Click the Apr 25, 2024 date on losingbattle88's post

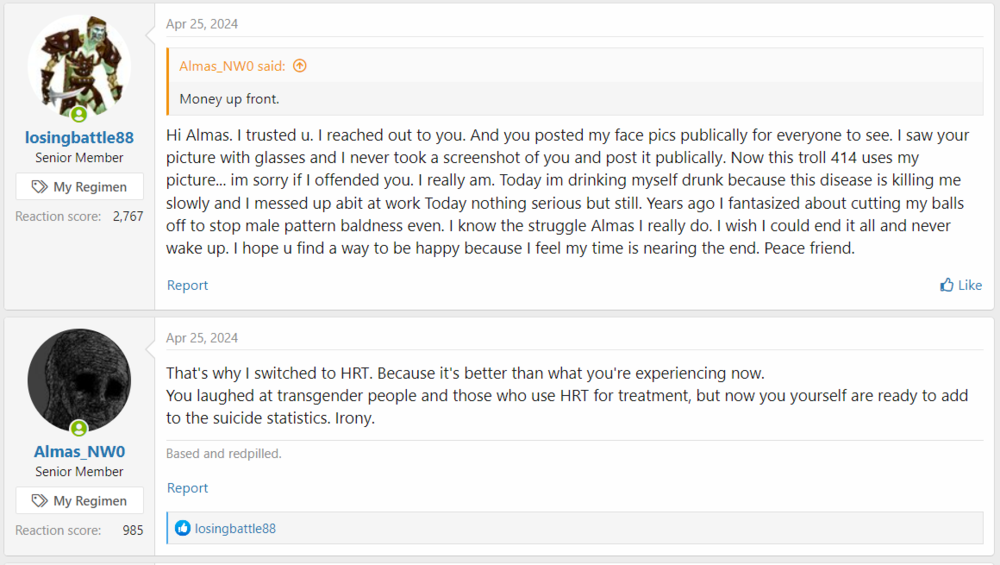[x=202, y=24]
